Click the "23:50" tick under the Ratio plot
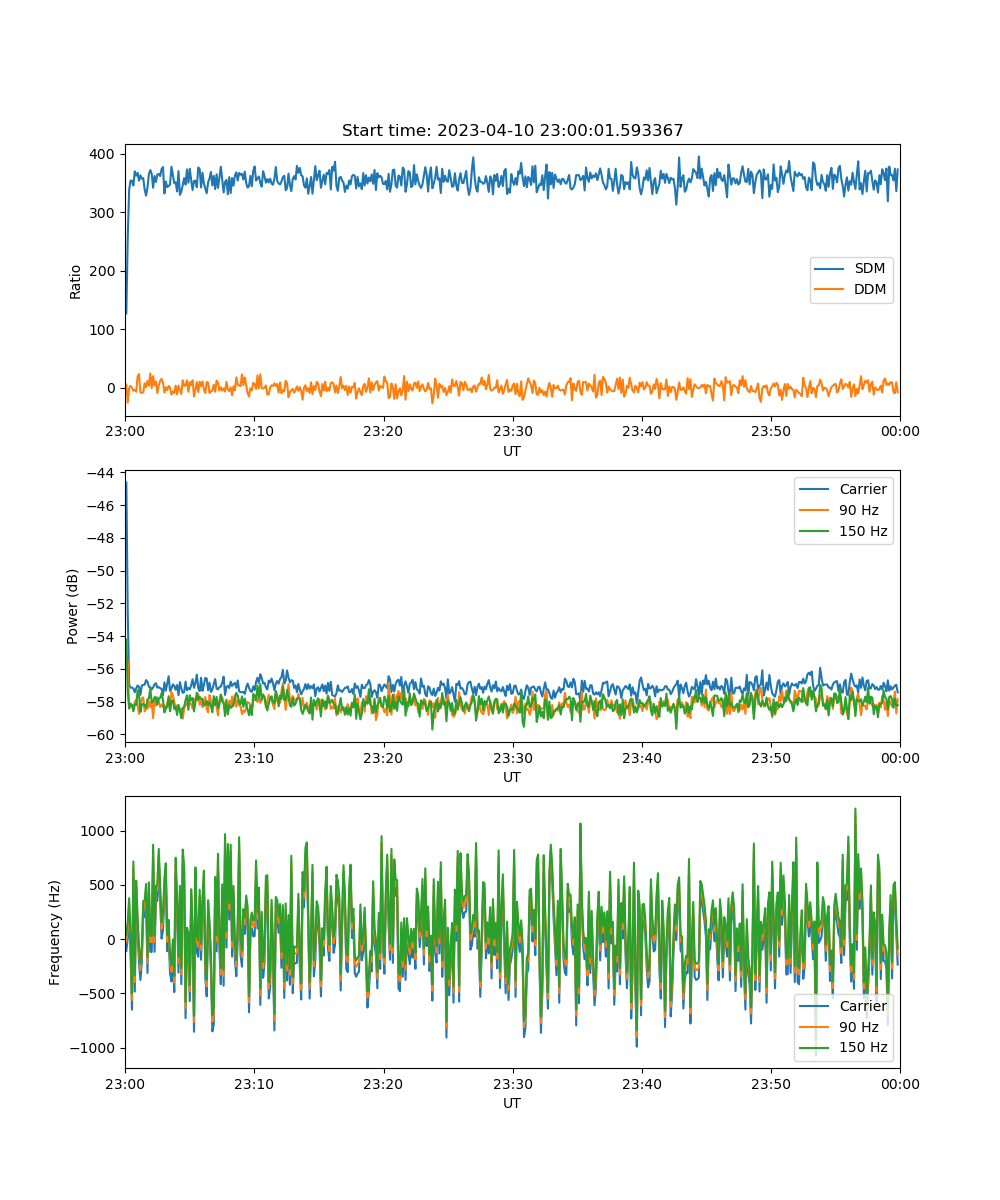Image resolution: width=1000 pixels, height=1200 pixels. point(770,432)
